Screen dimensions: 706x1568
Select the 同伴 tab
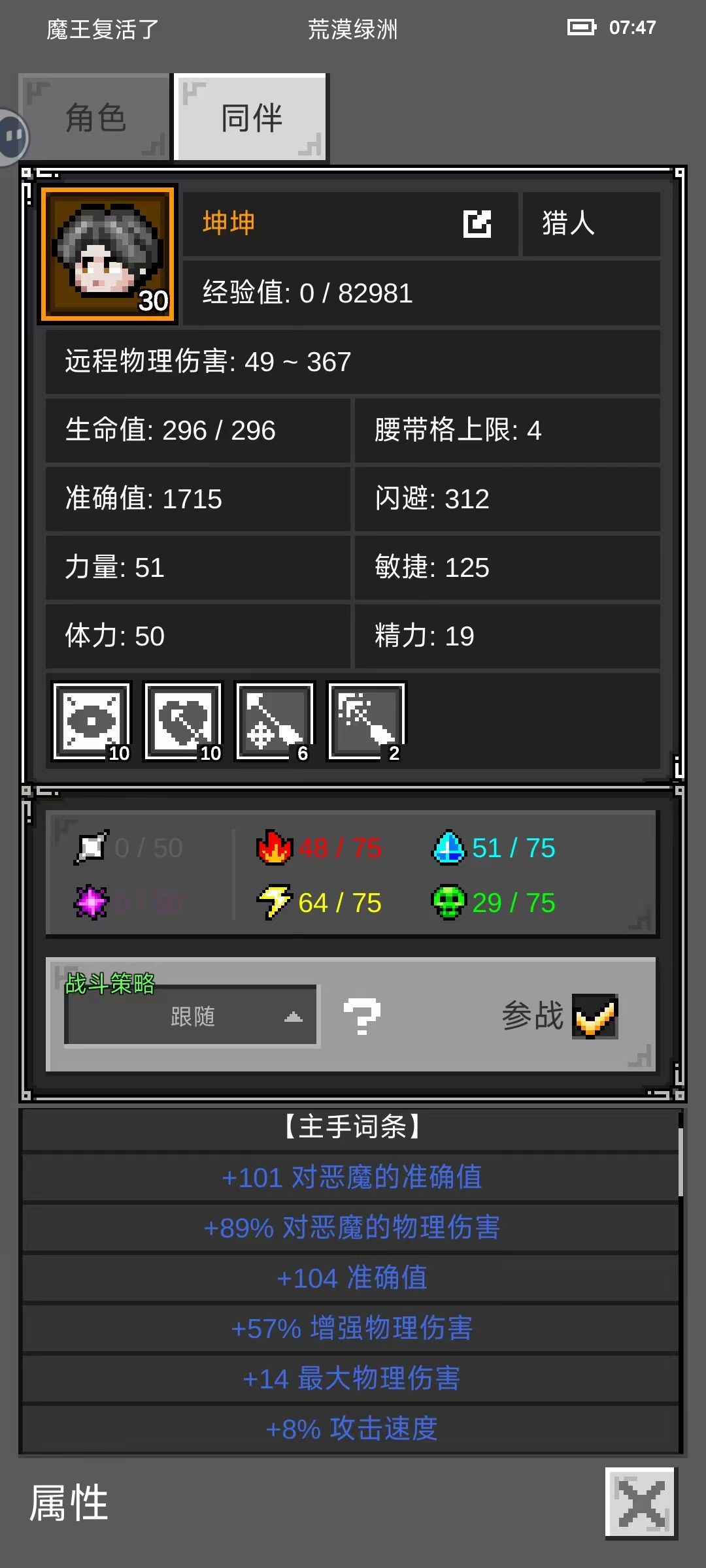[252, 118]
